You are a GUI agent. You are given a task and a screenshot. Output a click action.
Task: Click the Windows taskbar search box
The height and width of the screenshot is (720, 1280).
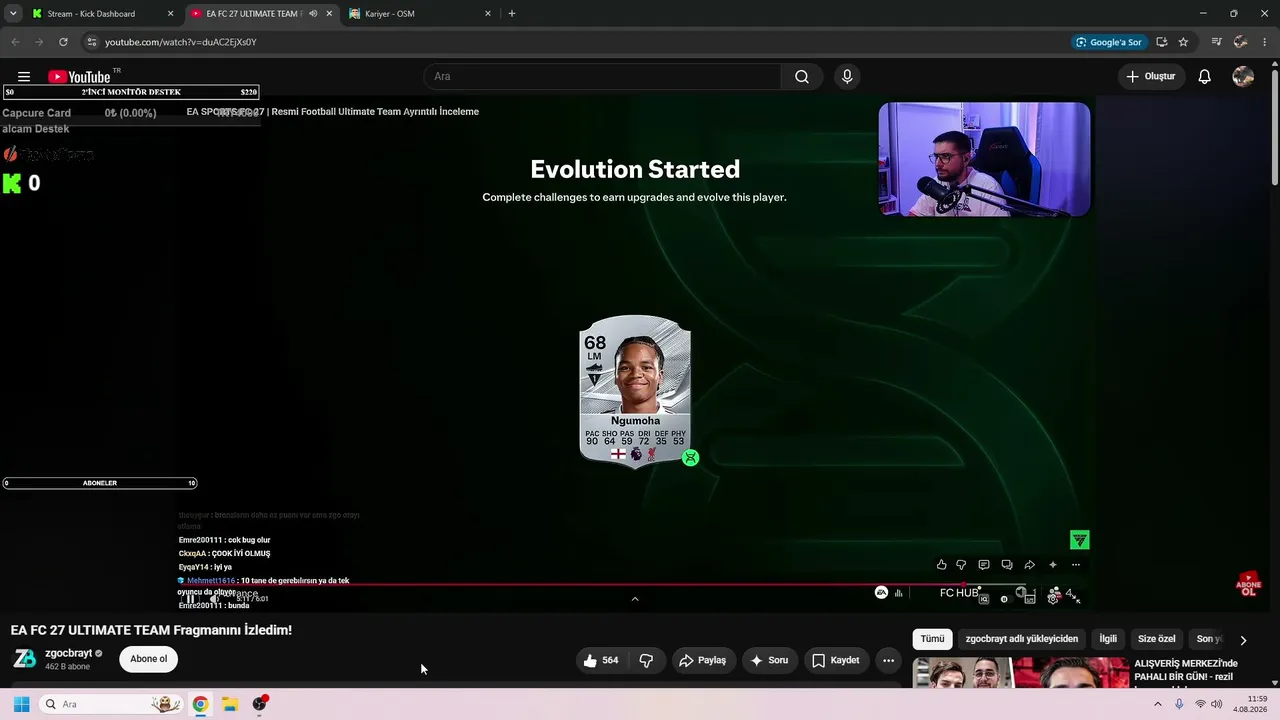(x=110, y=704)
